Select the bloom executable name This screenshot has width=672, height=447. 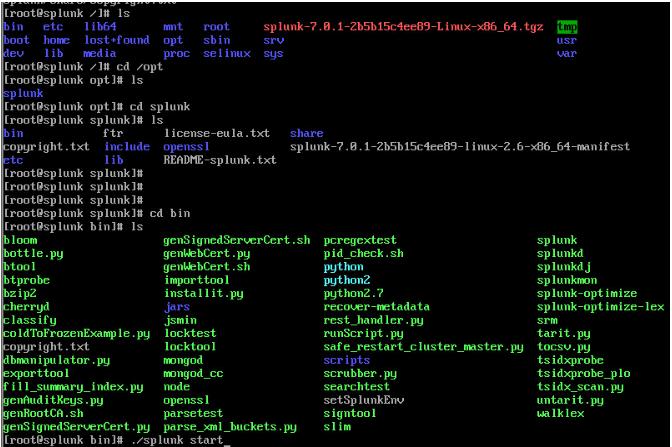pos(20,240)
